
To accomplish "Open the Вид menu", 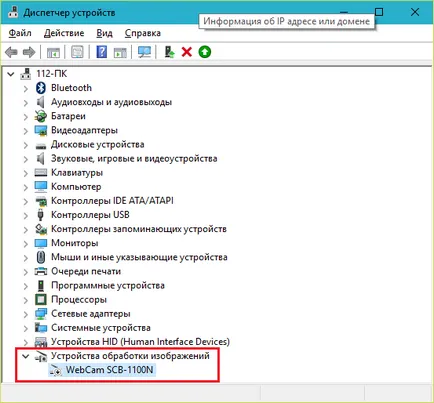I will (x=104, y=33).
